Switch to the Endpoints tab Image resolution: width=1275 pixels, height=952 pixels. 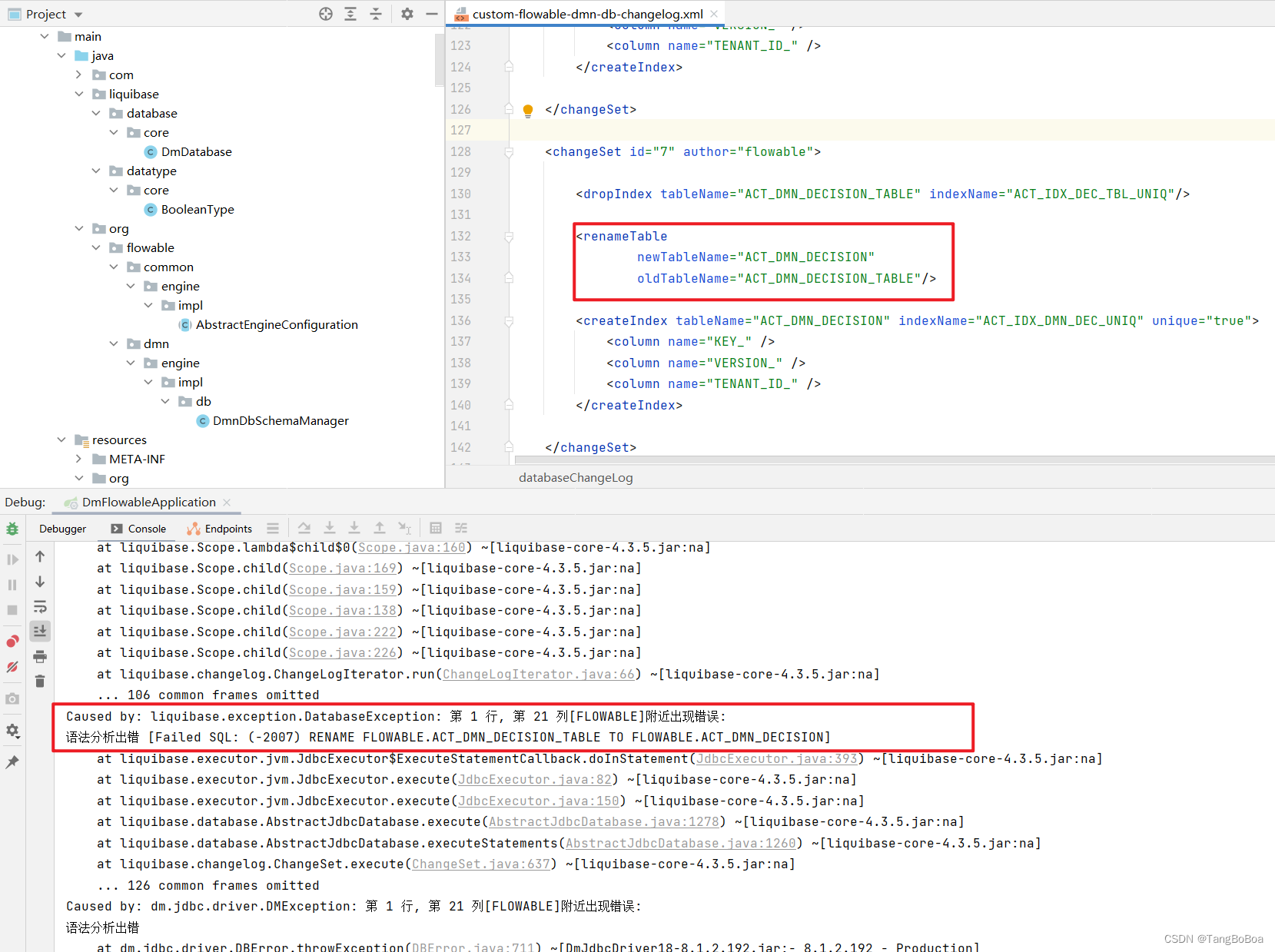(220, 529)
